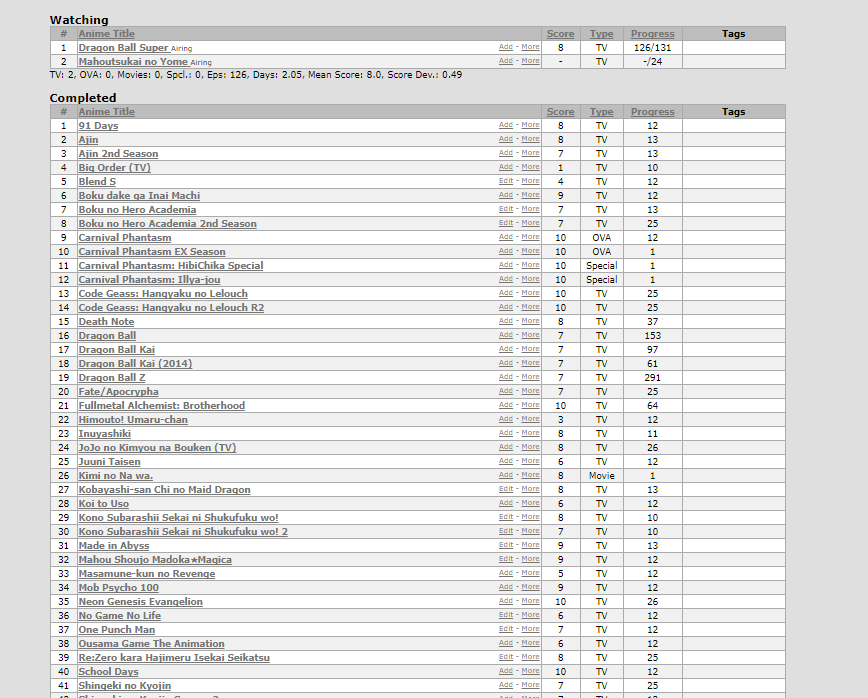This screenshot has height=698, width=868.
Task: Open the School Days title link
Action: pos(108,671)
